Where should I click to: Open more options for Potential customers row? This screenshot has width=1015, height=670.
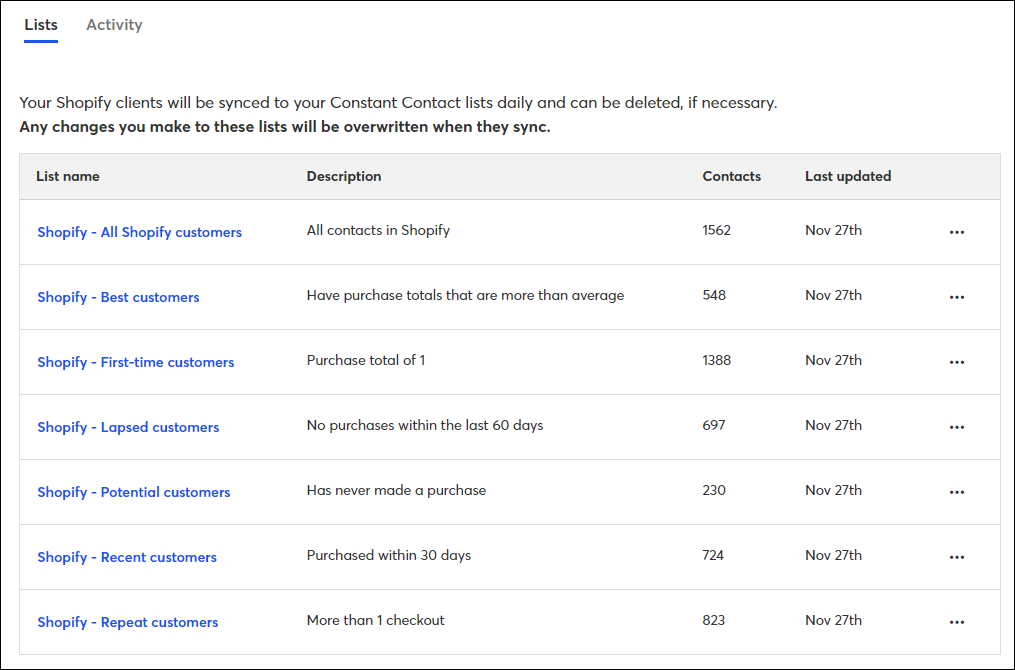[957, 492]
